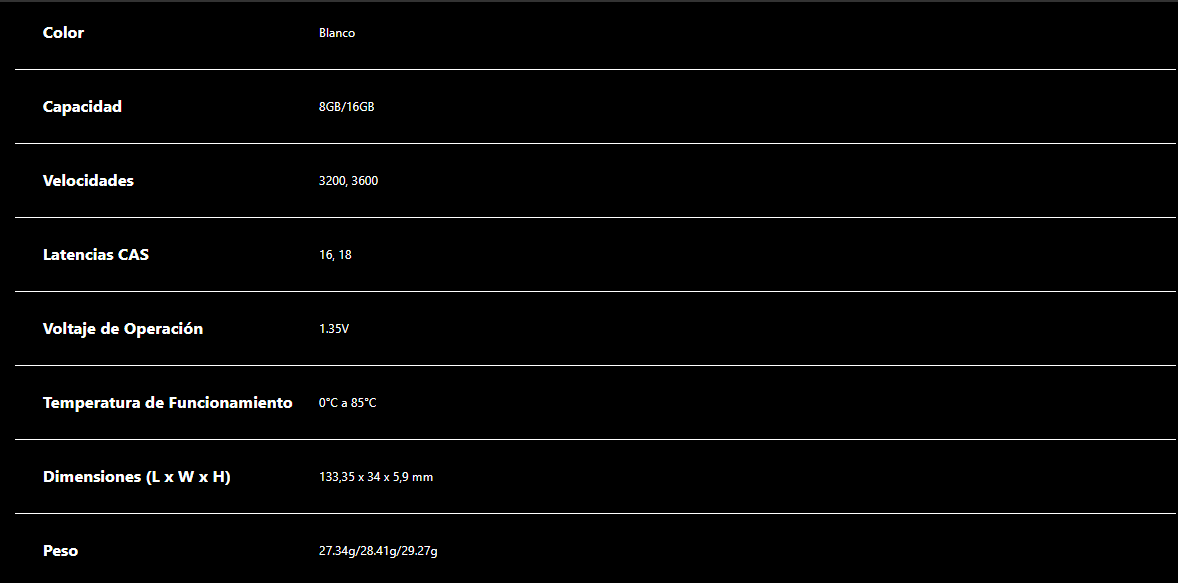The height and width of the screenshot is (583, 1178).
Task: Select the 0°C a 85°C value
Action: pyautogui.click(x=347, y=403)
